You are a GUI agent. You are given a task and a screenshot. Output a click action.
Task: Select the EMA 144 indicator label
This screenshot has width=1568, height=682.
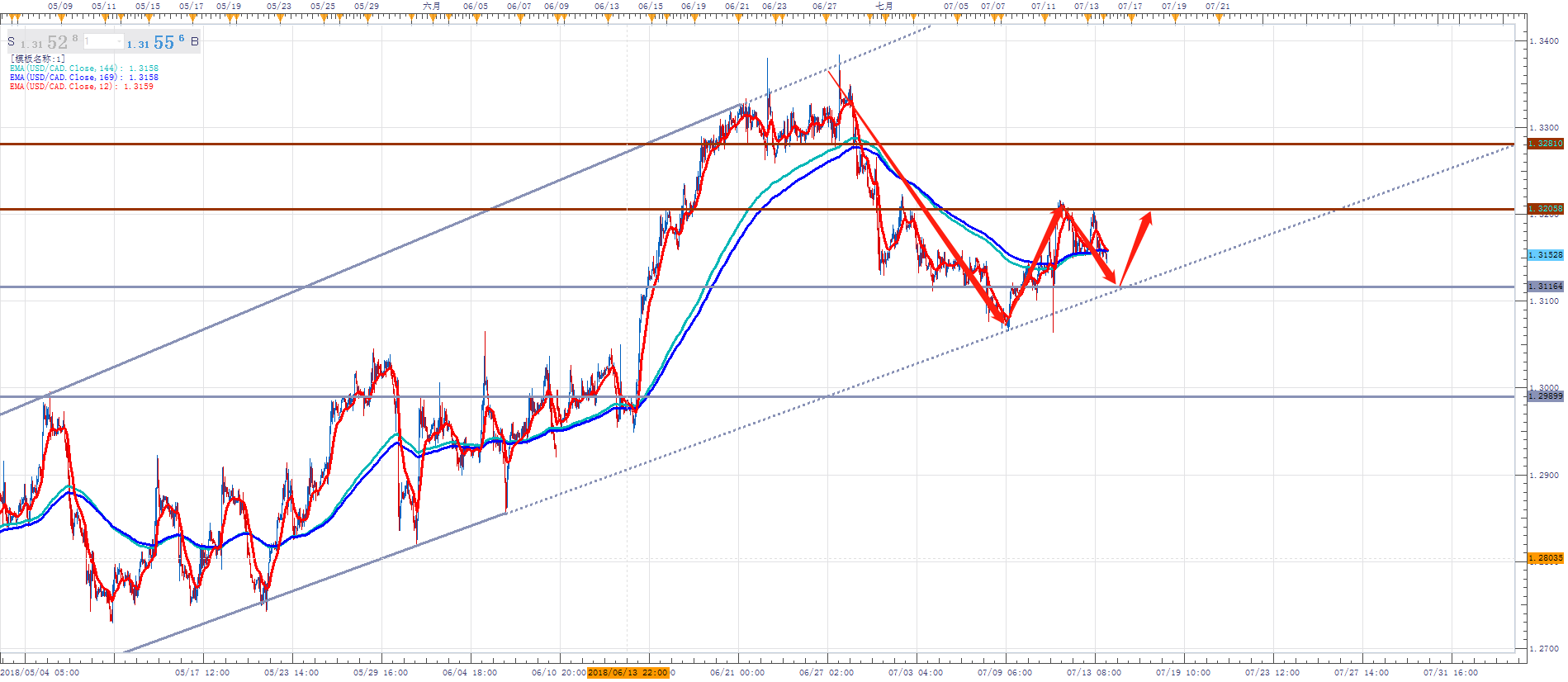(x=84, y=69)
